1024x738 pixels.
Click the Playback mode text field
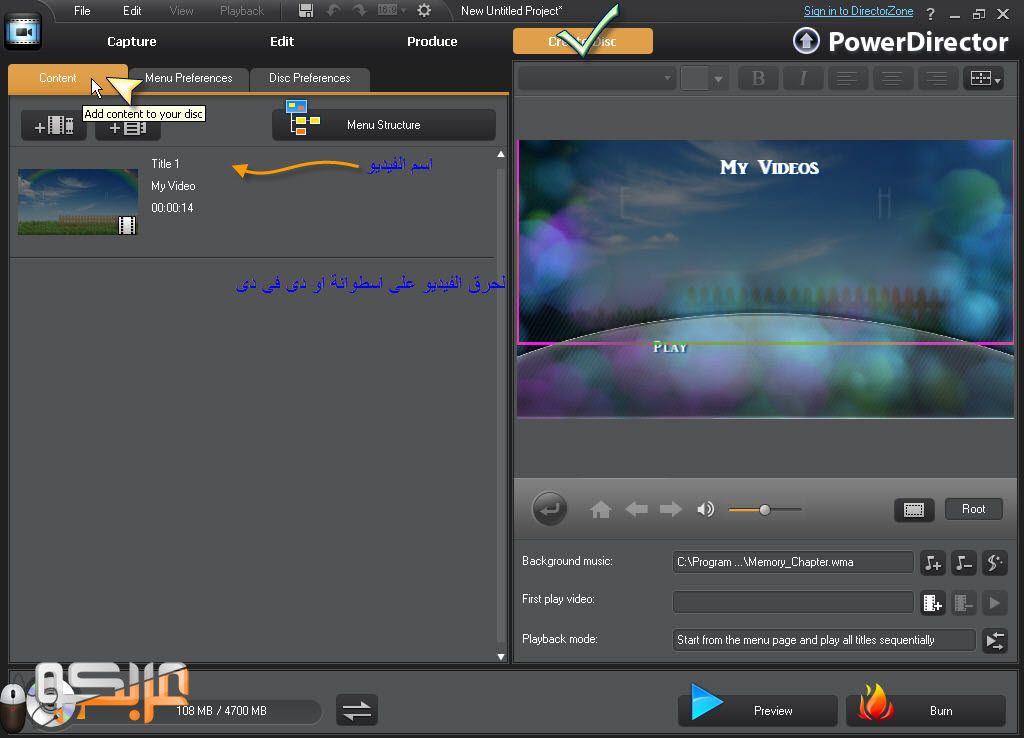pyautogui.click(x=824, y=640)
